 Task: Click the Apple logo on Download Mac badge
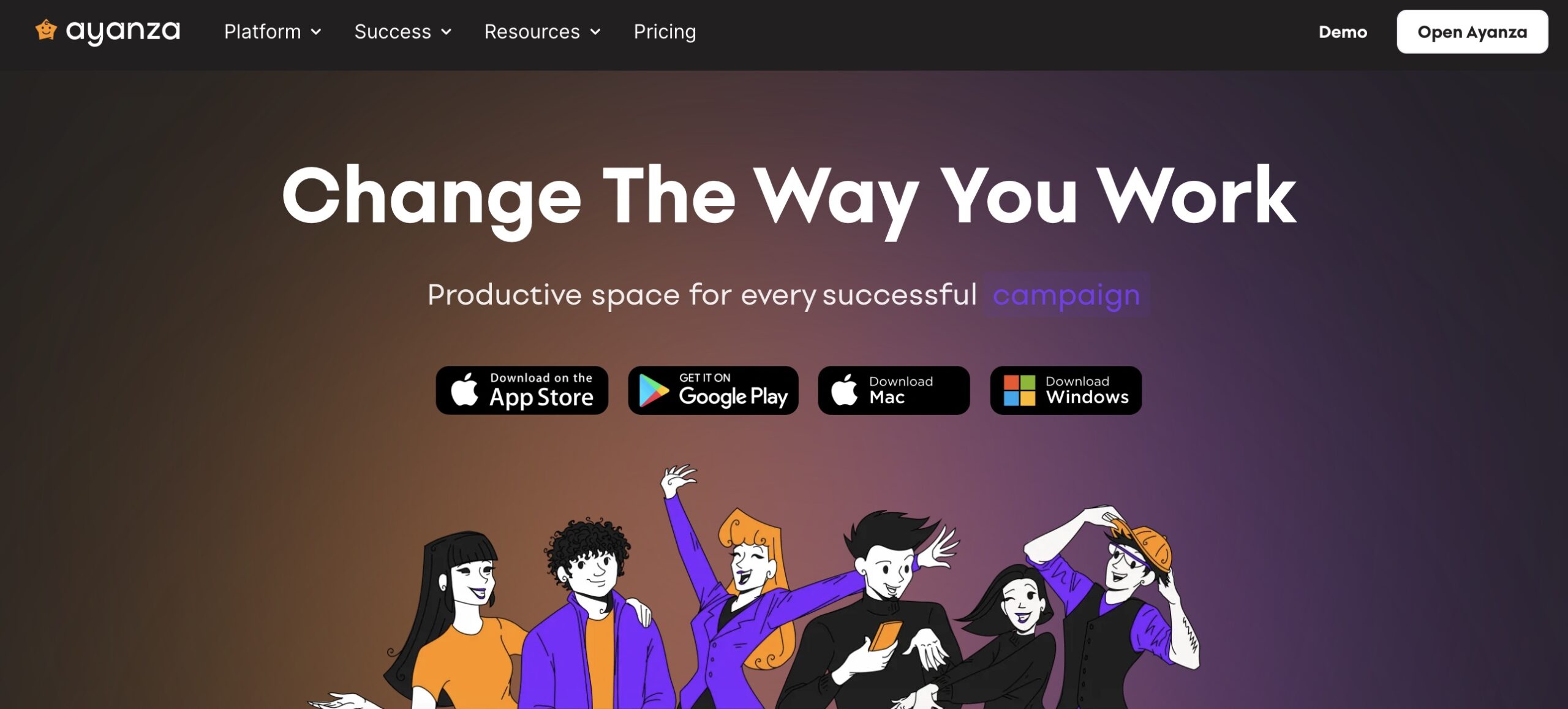[844, 390]
